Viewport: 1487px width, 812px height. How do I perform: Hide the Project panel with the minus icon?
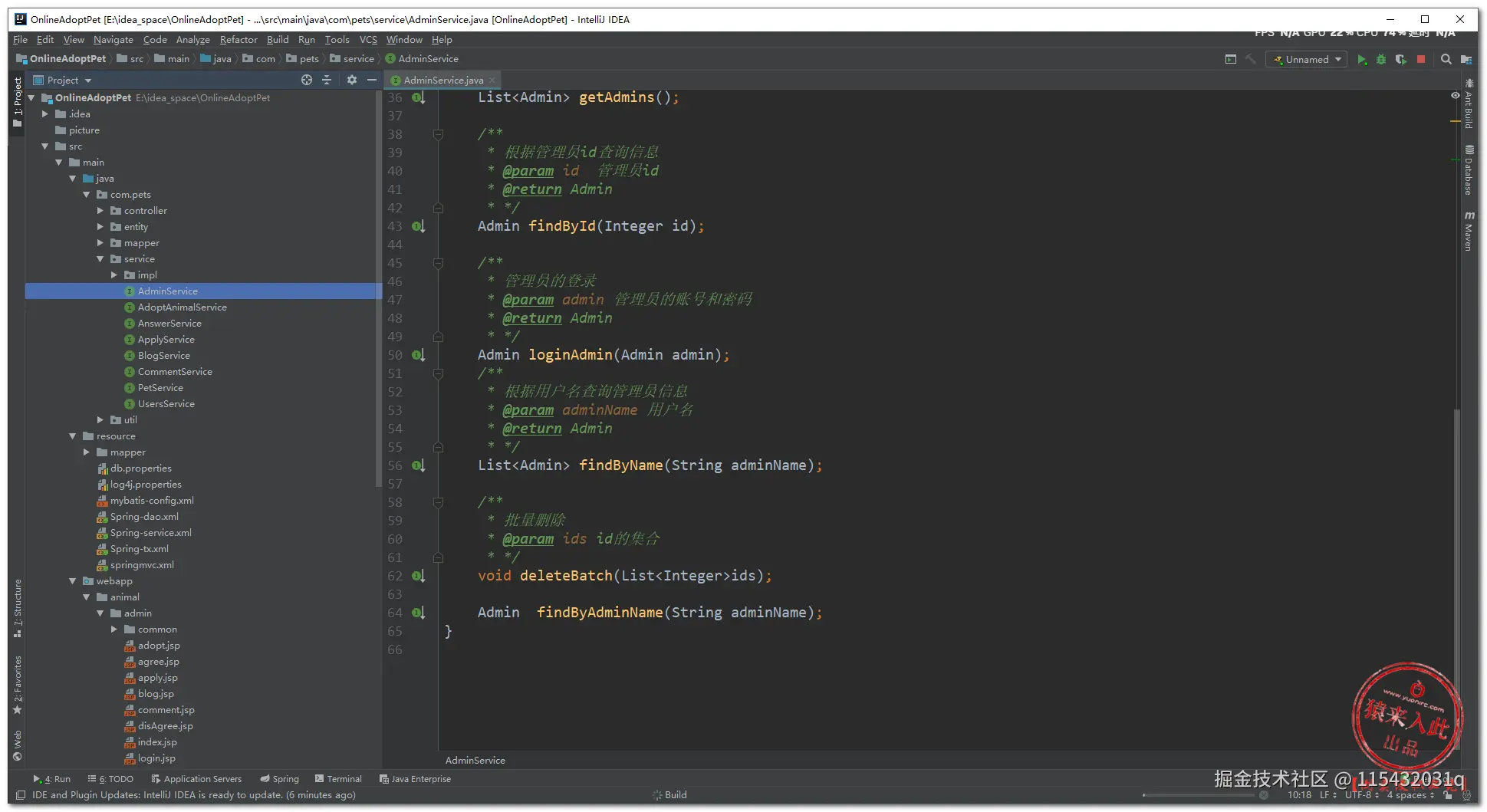[x=372, y=80]
